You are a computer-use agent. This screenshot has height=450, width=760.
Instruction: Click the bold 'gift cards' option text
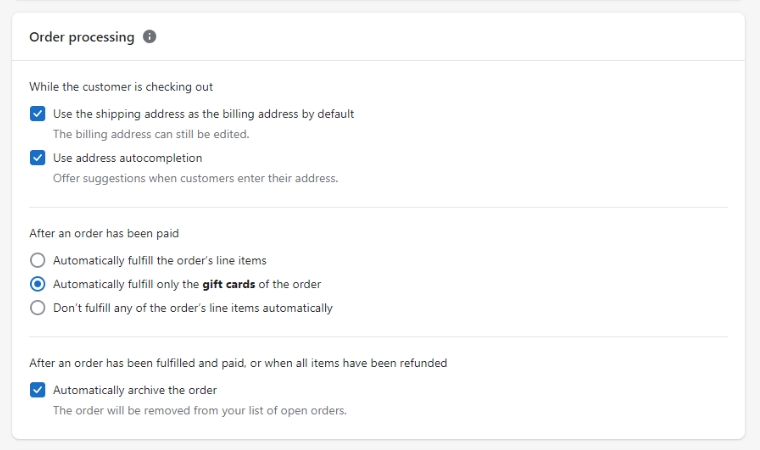pyautogui.click(x=229, y=284)
